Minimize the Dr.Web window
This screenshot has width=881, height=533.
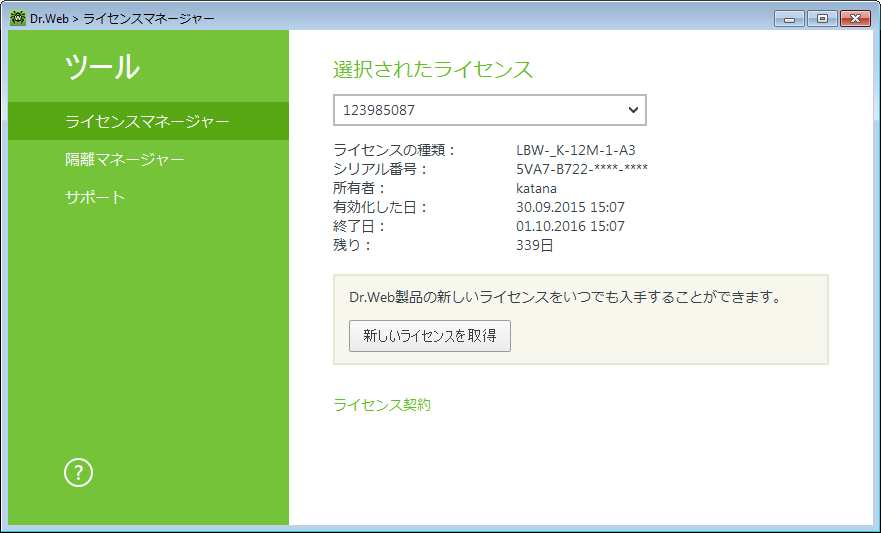click(x=789, y=19)
